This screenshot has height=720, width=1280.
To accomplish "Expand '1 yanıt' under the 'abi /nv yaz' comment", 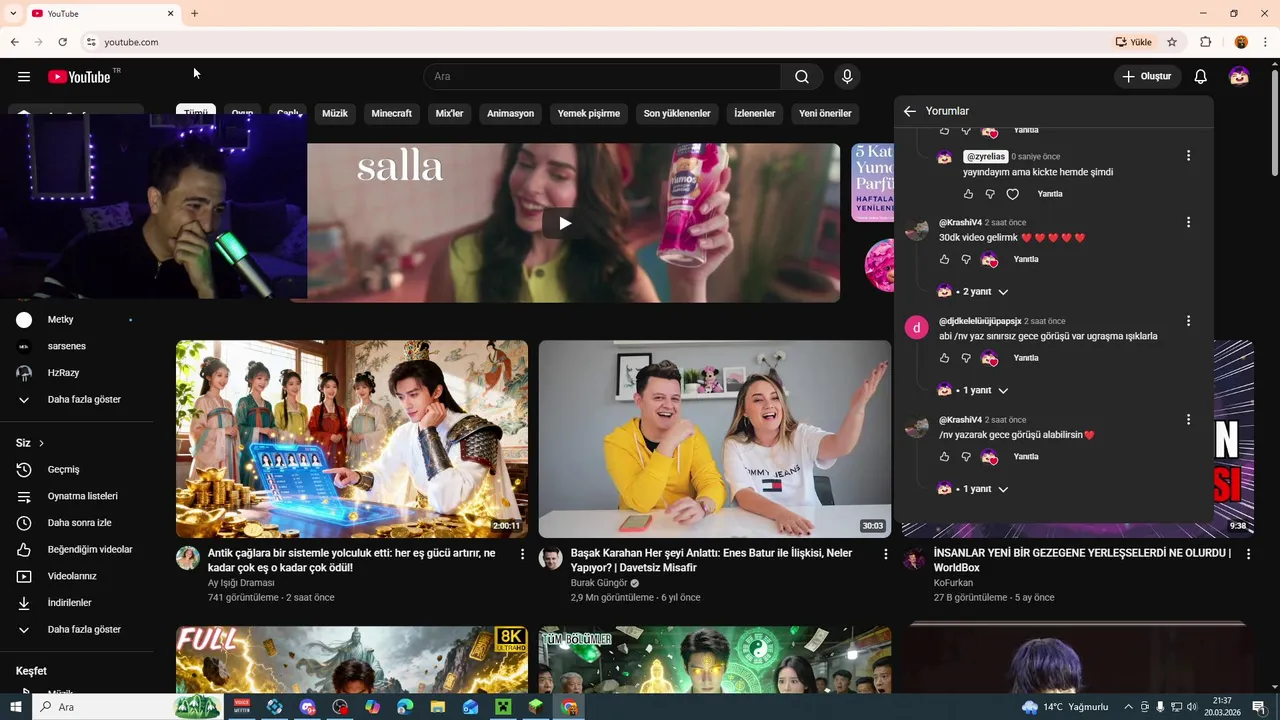I will [x=973, y=390].
